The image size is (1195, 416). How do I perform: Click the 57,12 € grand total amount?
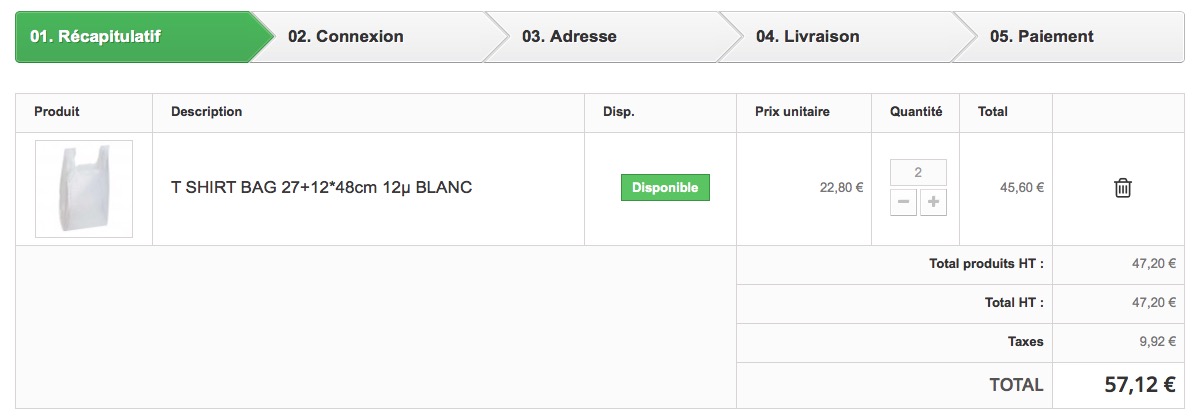(x=1133, y=385)
